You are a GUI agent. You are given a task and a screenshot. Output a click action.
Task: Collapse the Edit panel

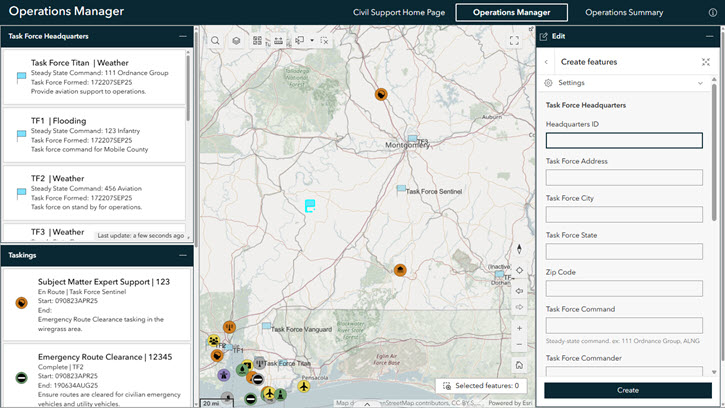[x=710, y=36]
